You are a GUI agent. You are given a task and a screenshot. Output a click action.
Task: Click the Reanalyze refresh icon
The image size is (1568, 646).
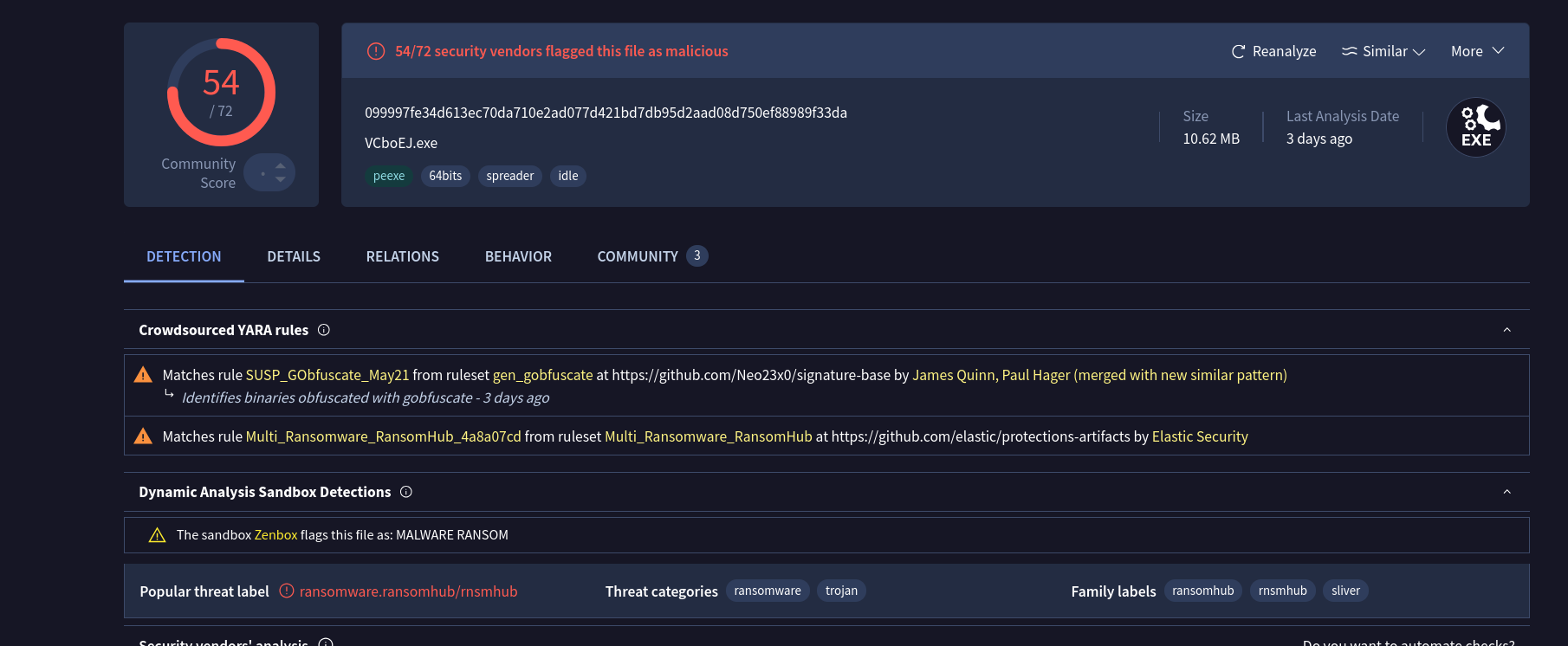[x=1238, y=52]
